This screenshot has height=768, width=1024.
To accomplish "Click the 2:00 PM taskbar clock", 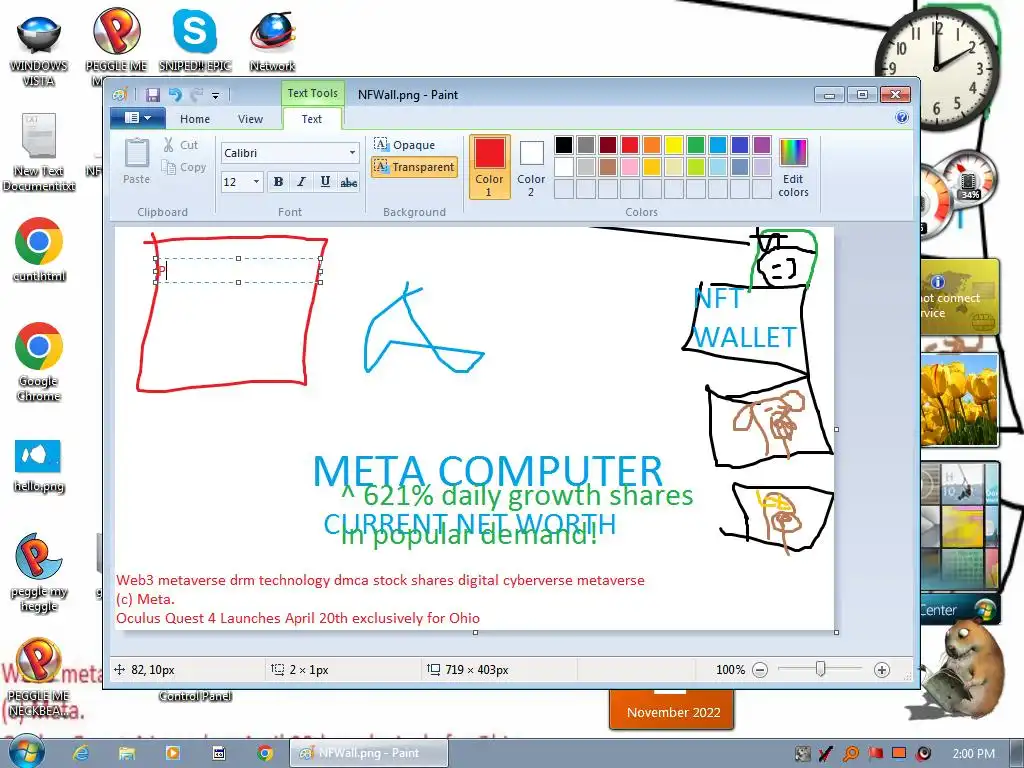I will tap(974, 754).
